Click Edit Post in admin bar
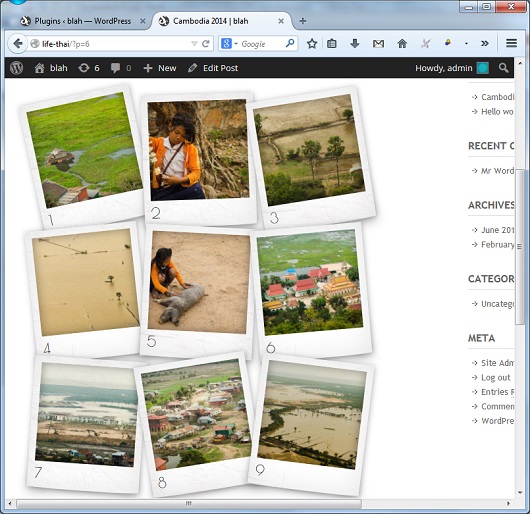Screen dimensions: 530x514 point(213,68)
